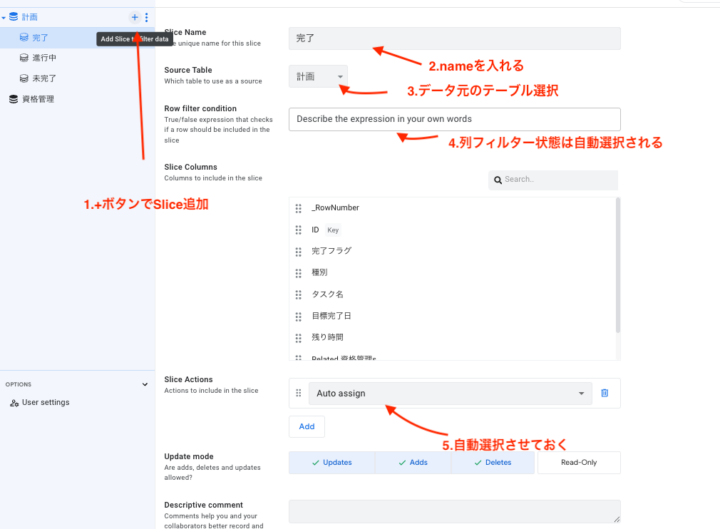
Task: Select the Read-Only update mode
Action: [578, 463]
